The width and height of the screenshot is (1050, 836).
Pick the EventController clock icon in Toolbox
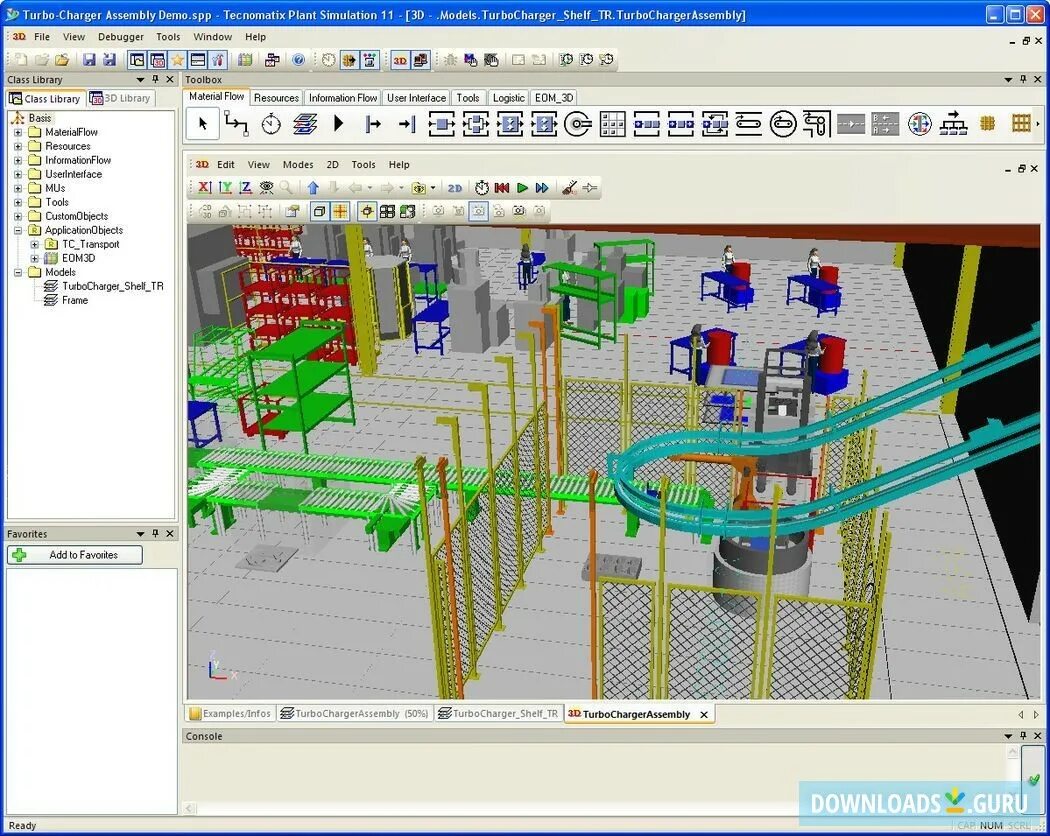pos(271,124)
